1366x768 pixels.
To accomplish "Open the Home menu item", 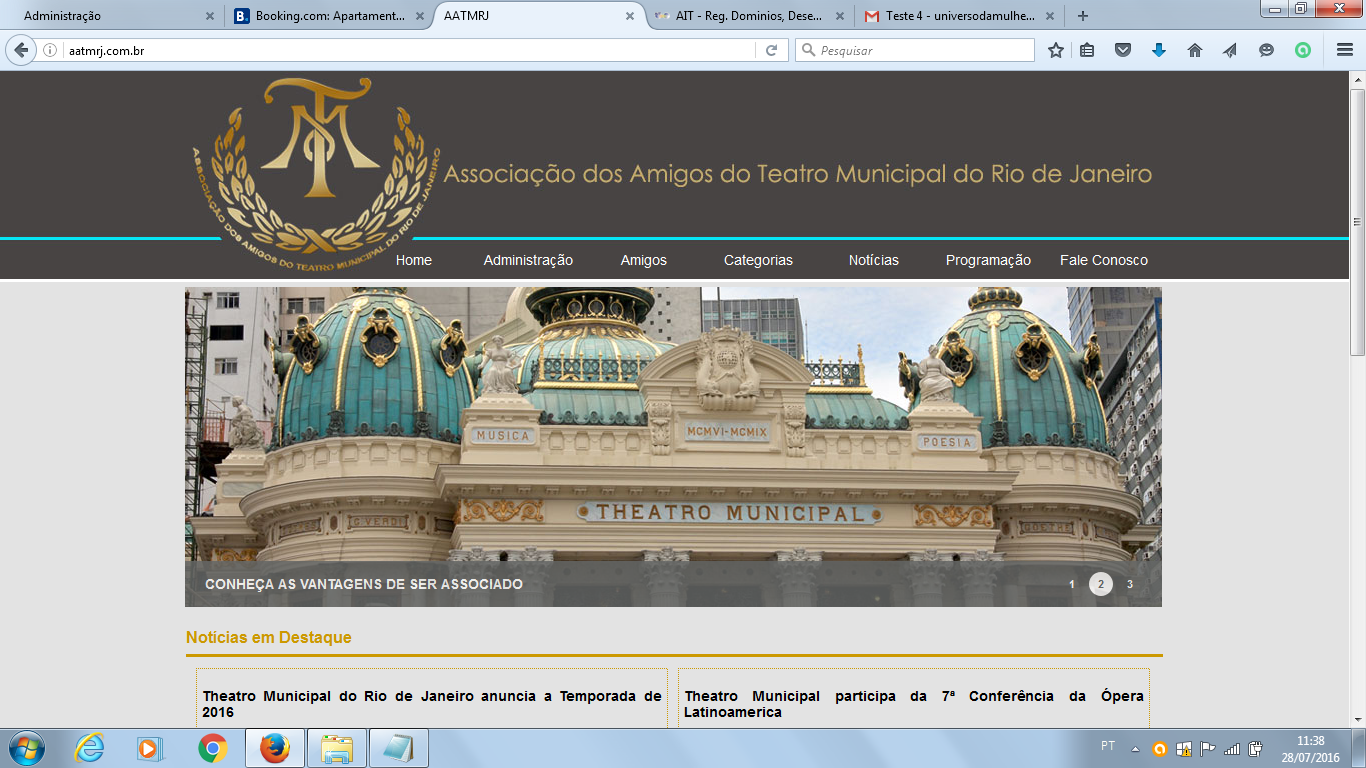I will [414, 260].
